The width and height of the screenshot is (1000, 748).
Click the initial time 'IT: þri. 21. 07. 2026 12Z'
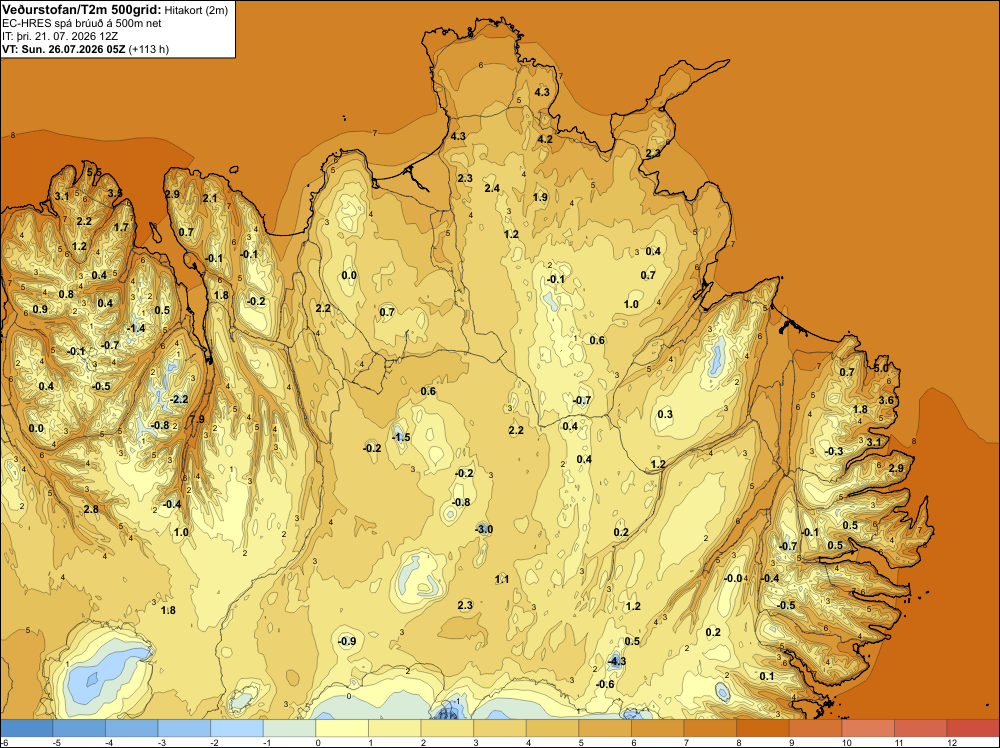point(60,36)
